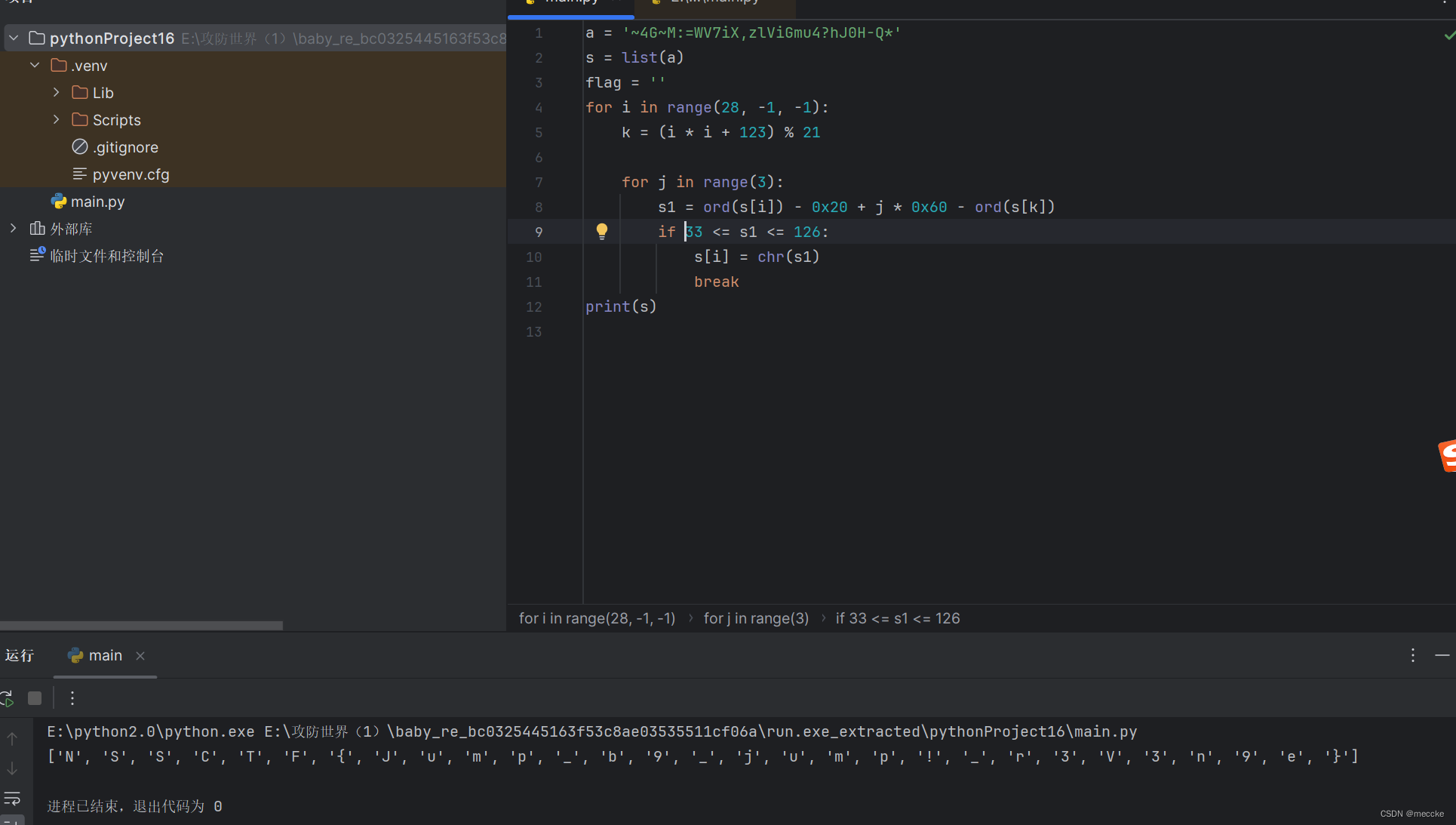Click the project panel horizontal scrollbar

[x=141, y=626]
